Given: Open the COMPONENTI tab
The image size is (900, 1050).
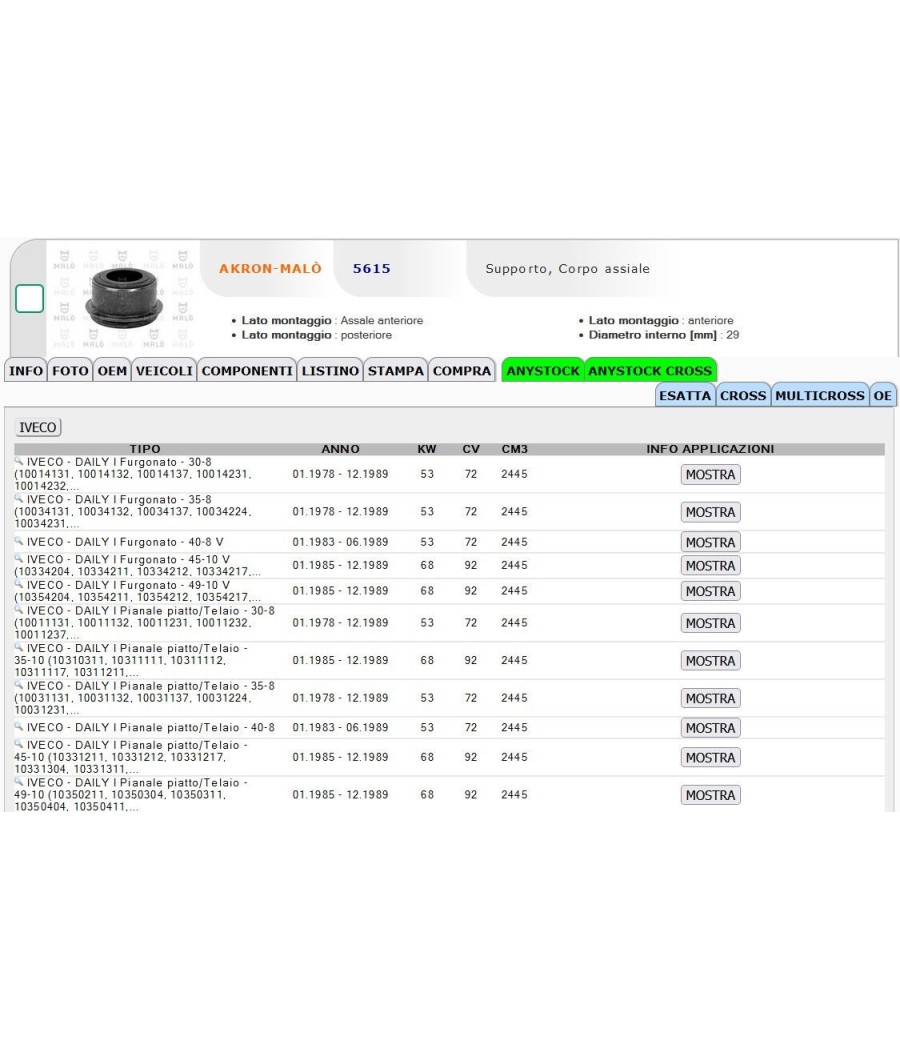Looking at the screenshot, I should click(x=247, y=370).
